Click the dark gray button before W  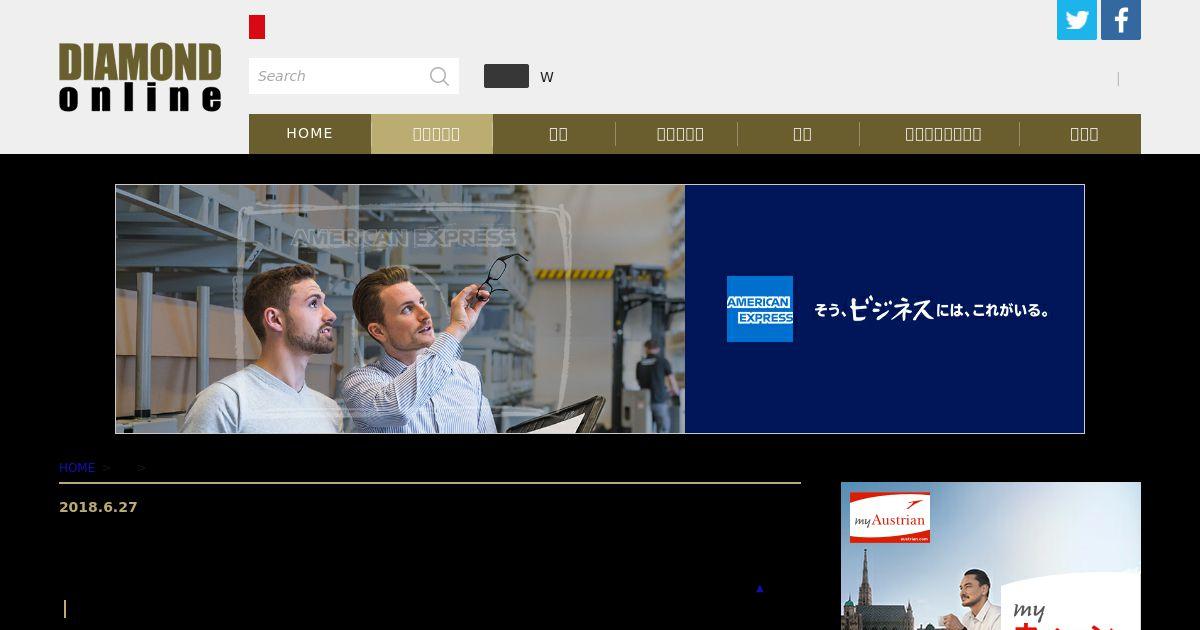506,76
